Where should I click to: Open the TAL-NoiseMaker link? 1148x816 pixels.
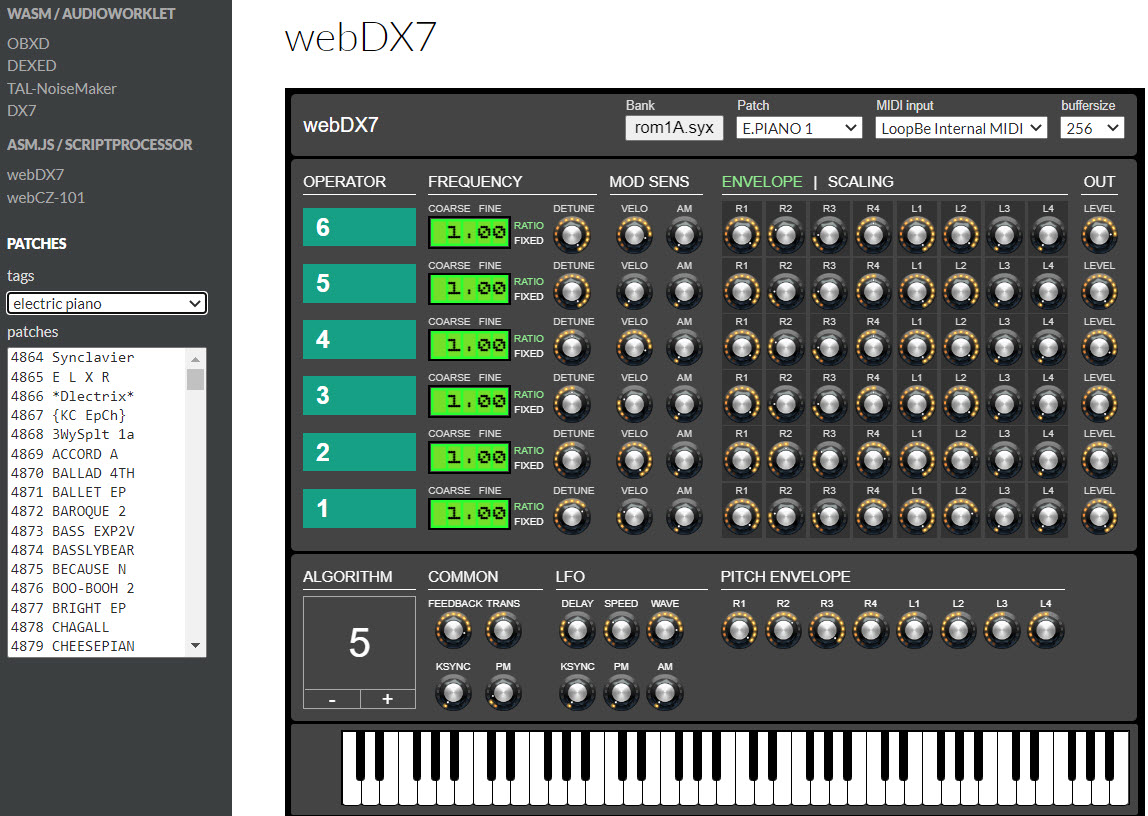click(62, 89)
